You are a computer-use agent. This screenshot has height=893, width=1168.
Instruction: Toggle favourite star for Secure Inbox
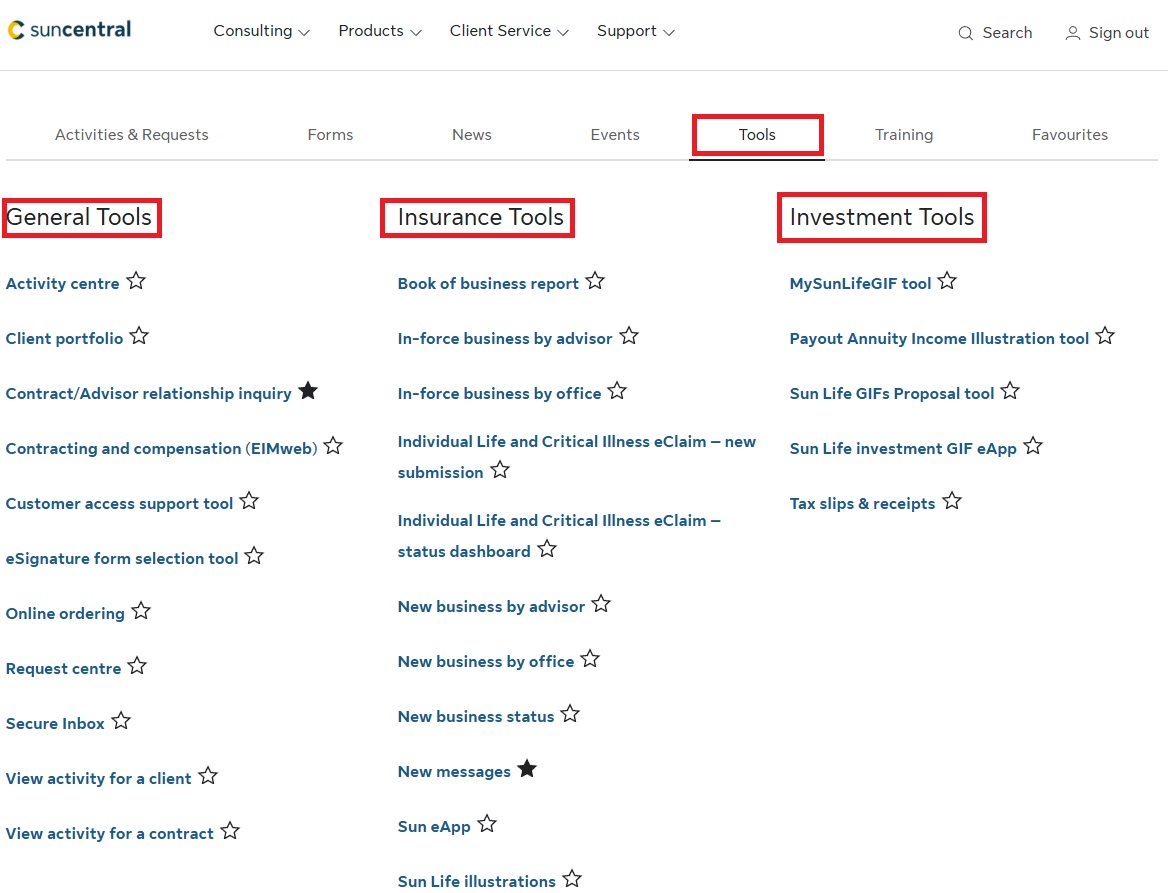[x=121, y=722]
